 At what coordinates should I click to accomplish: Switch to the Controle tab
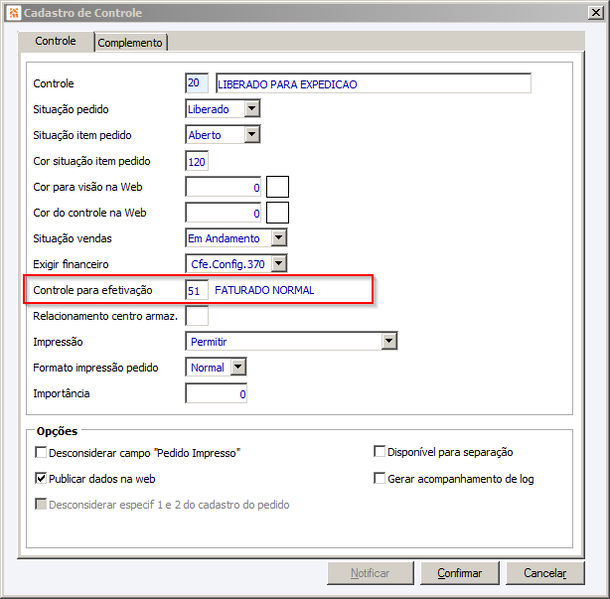click(55, 41)
